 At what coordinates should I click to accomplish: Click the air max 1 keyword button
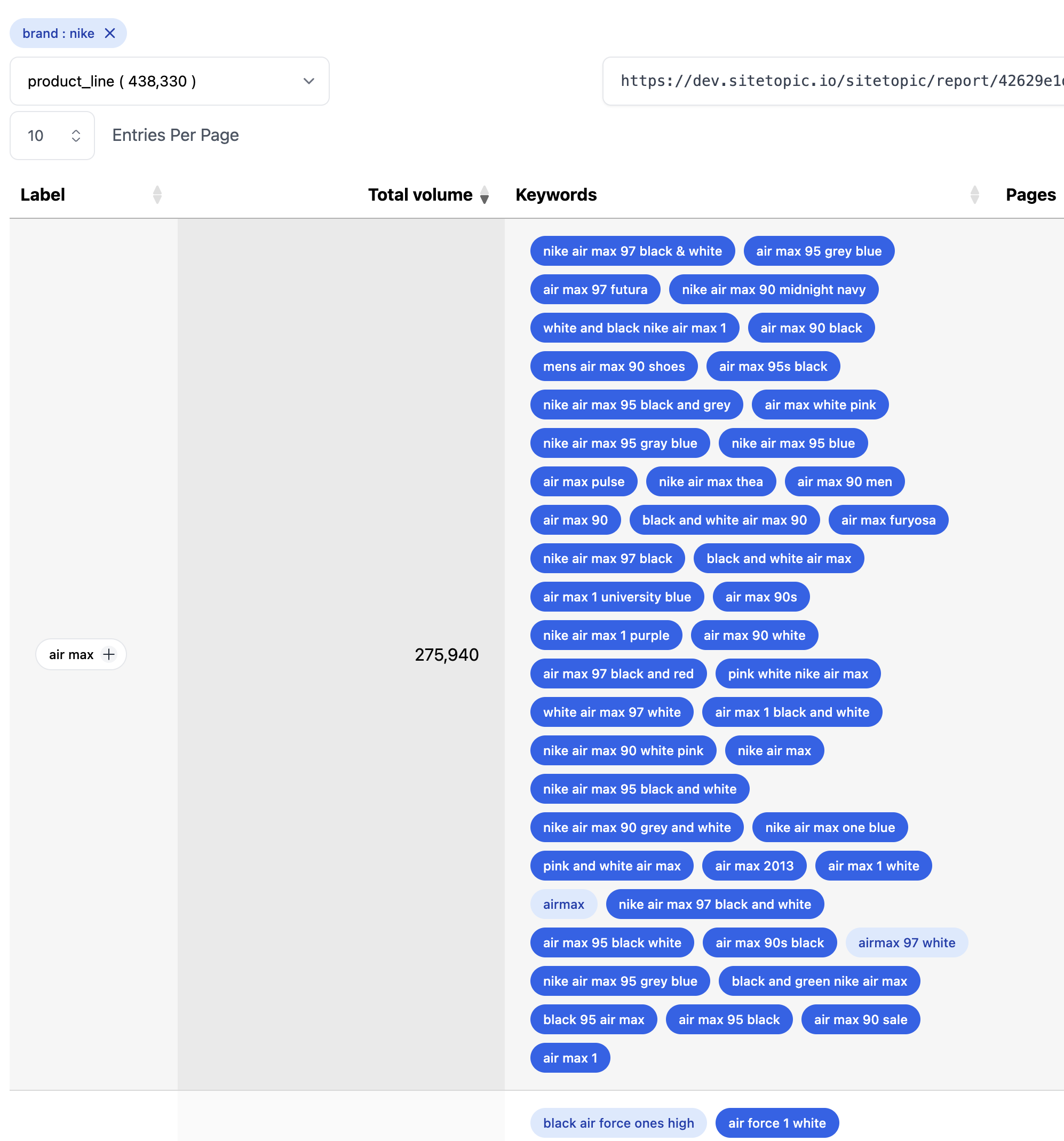coord(571,1057)
